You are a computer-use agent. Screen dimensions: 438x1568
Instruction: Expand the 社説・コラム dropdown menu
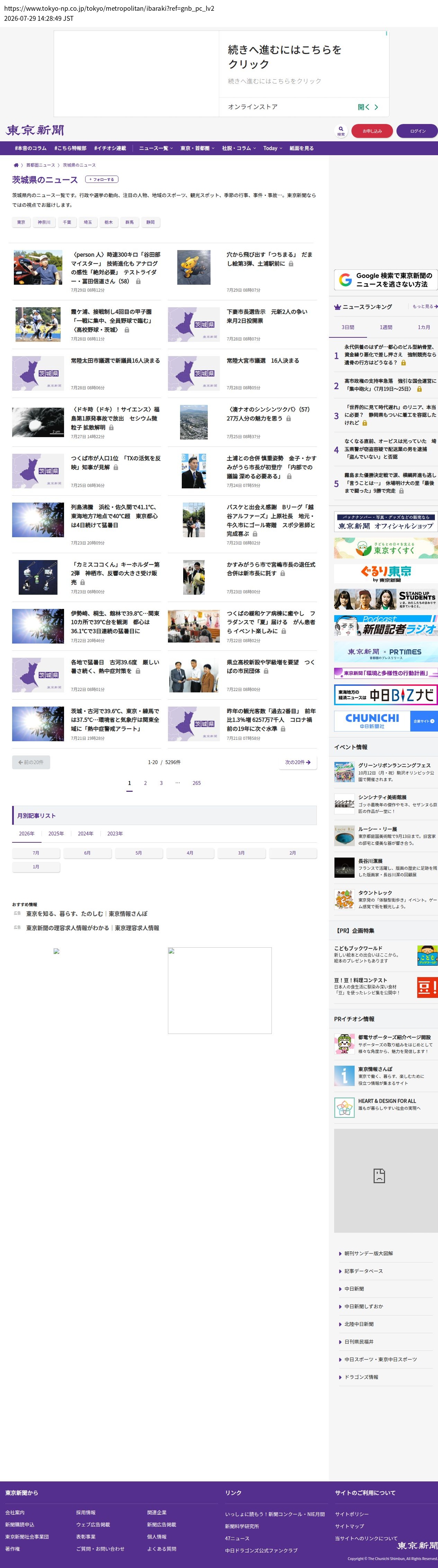point(239,148)
